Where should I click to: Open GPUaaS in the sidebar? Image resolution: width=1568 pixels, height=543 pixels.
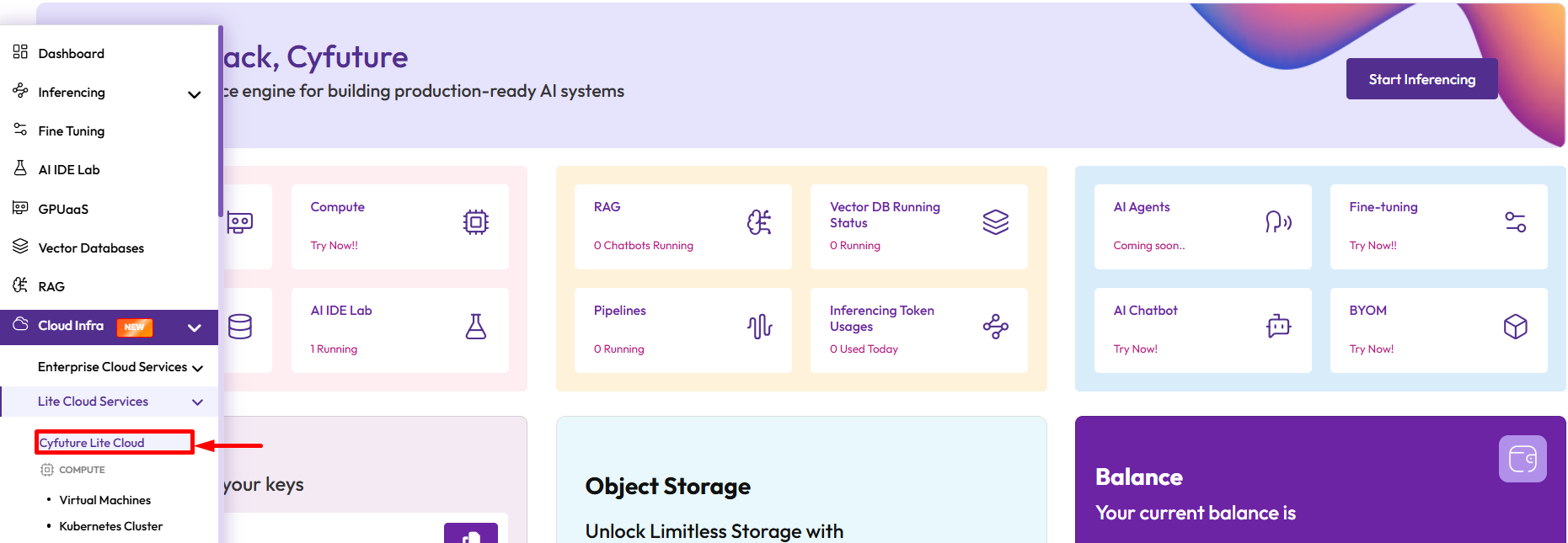pos(63,210)
